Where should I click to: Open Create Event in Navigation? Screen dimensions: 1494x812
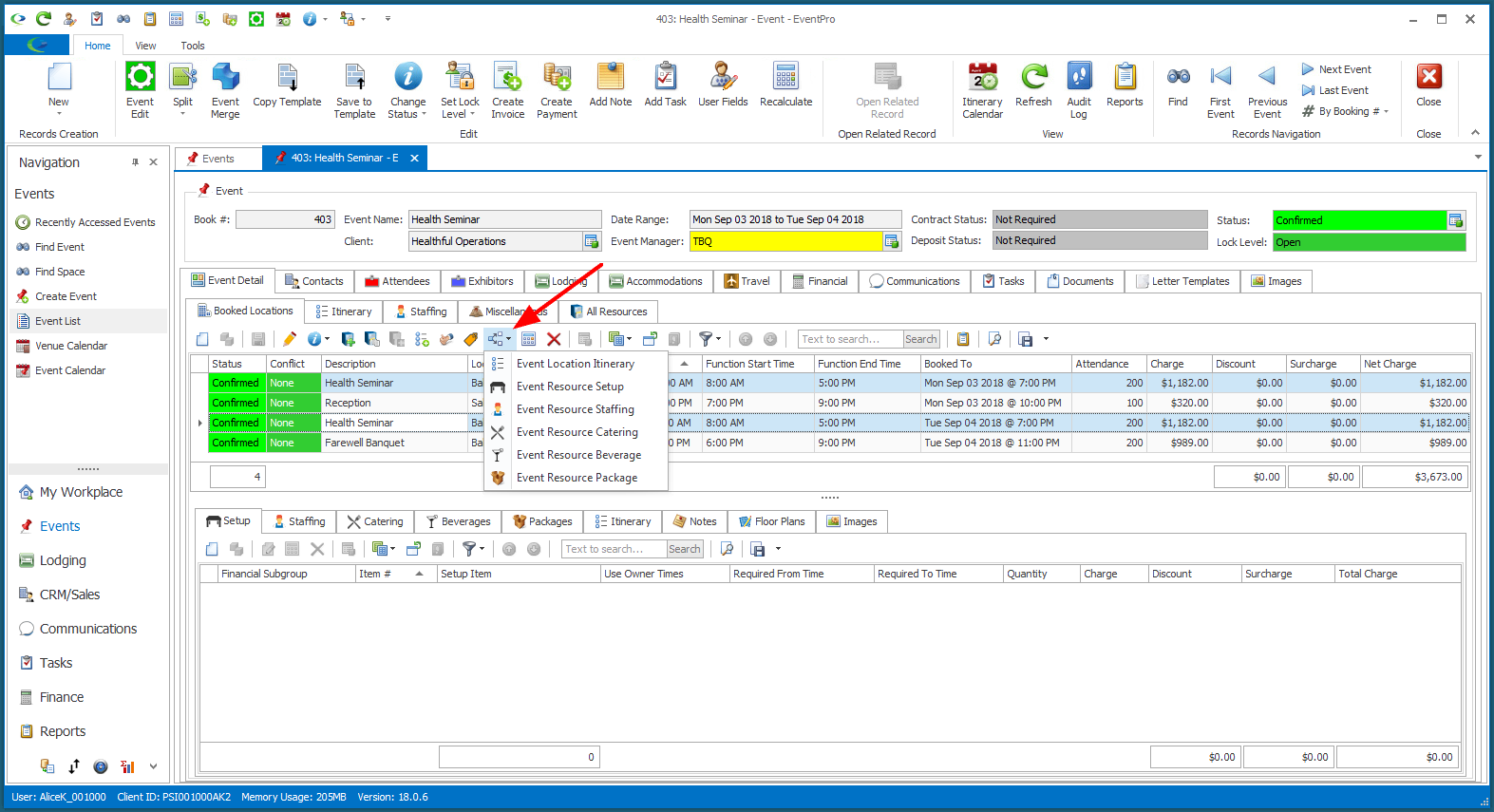[x=66, y=296]
